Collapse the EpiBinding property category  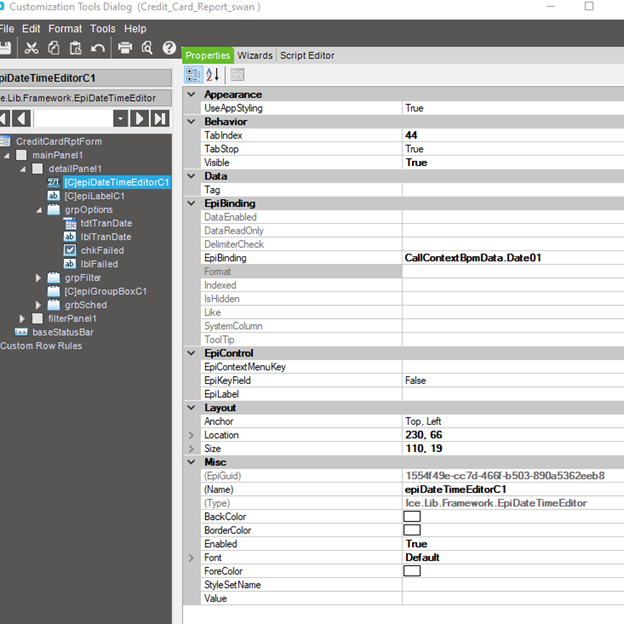192,203
